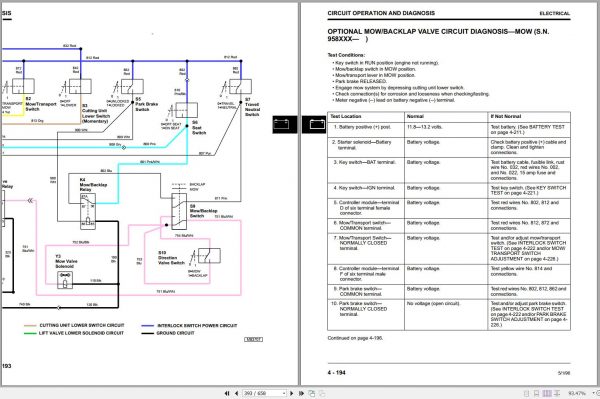Click the previous view icon
Viewport: 600px width, 399px height.
pos(311,393)
